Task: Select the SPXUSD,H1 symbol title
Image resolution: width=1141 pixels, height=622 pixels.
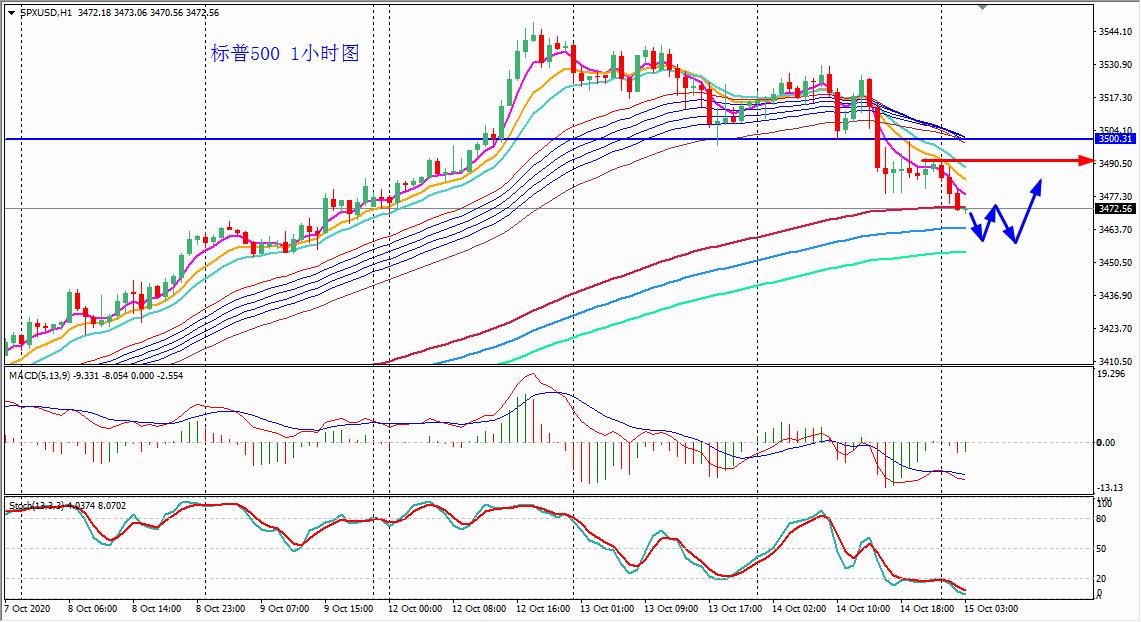Action: click(46, 13)
